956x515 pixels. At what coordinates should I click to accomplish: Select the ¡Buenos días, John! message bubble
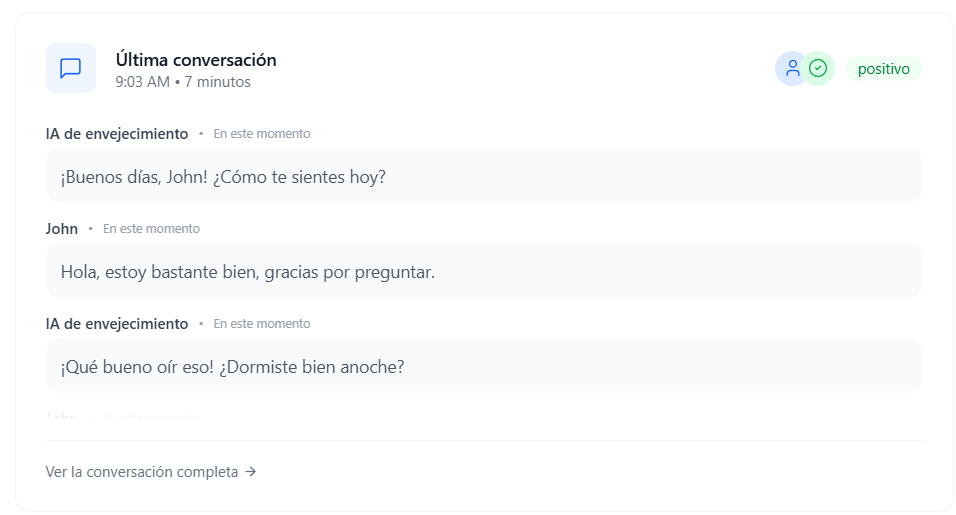tap(484, 177)
